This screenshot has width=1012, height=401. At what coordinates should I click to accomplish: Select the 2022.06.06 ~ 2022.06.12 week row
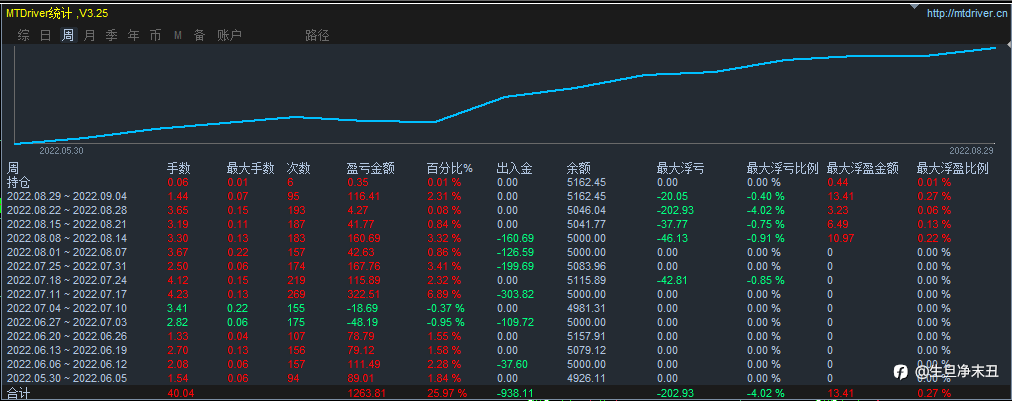pos(506,364)
